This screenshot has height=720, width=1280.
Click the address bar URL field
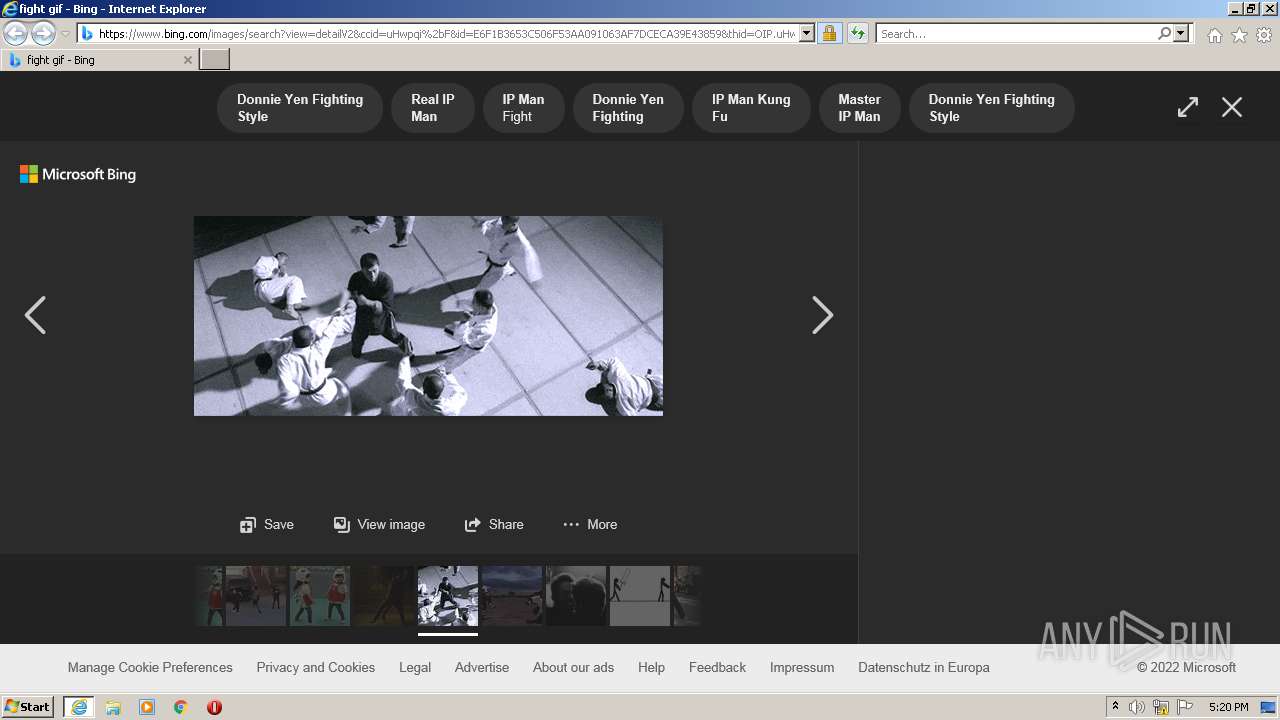(447, 34)
